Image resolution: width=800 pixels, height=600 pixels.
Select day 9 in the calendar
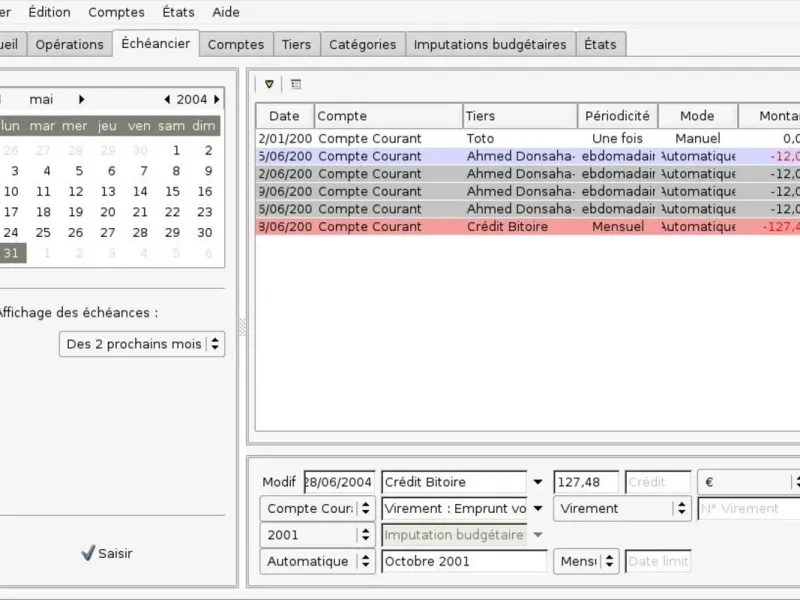pos(208,171)
